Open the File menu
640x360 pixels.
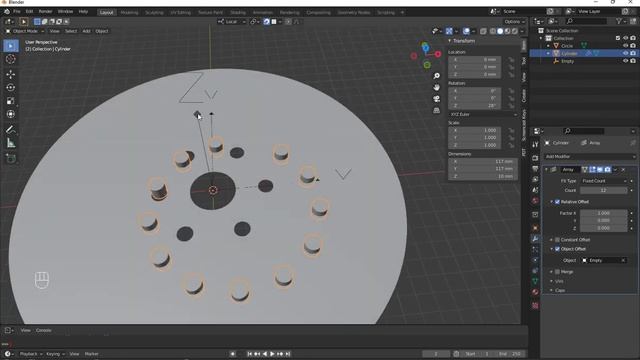coord(17,11)
